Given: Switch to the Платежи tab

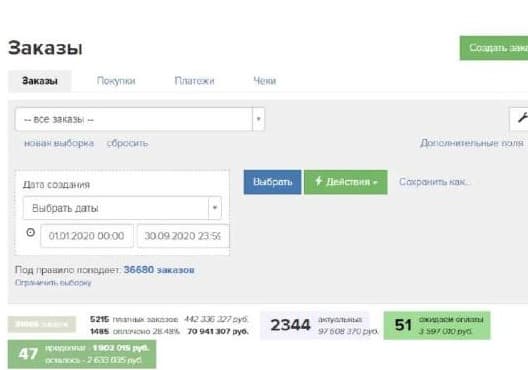Looking at the screenshot, I should [x=194, y=81].
